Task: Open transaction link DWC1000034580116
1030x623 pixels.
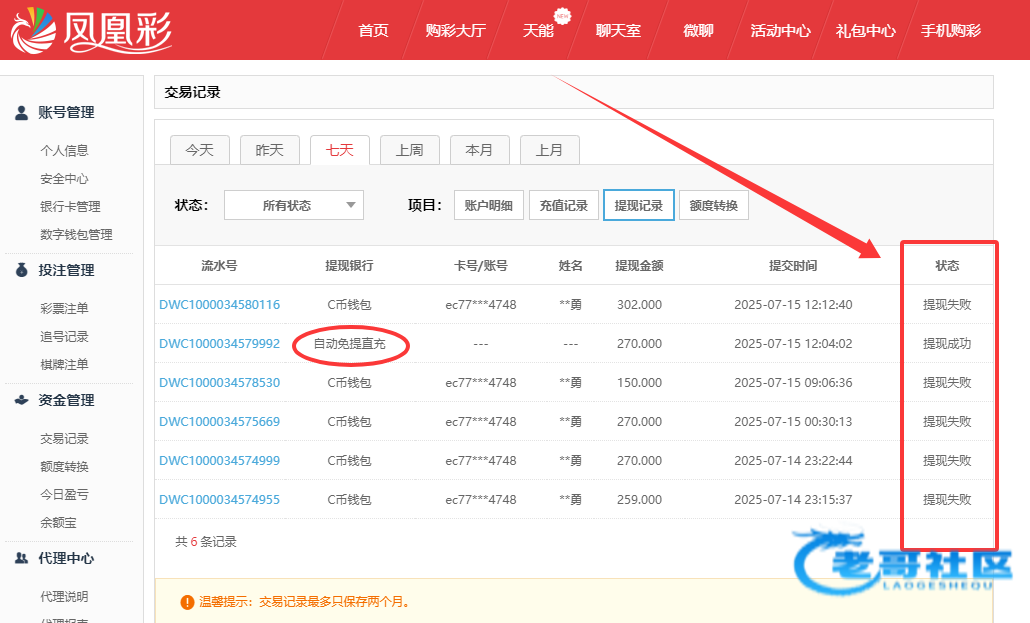Action: pos(219,305)
